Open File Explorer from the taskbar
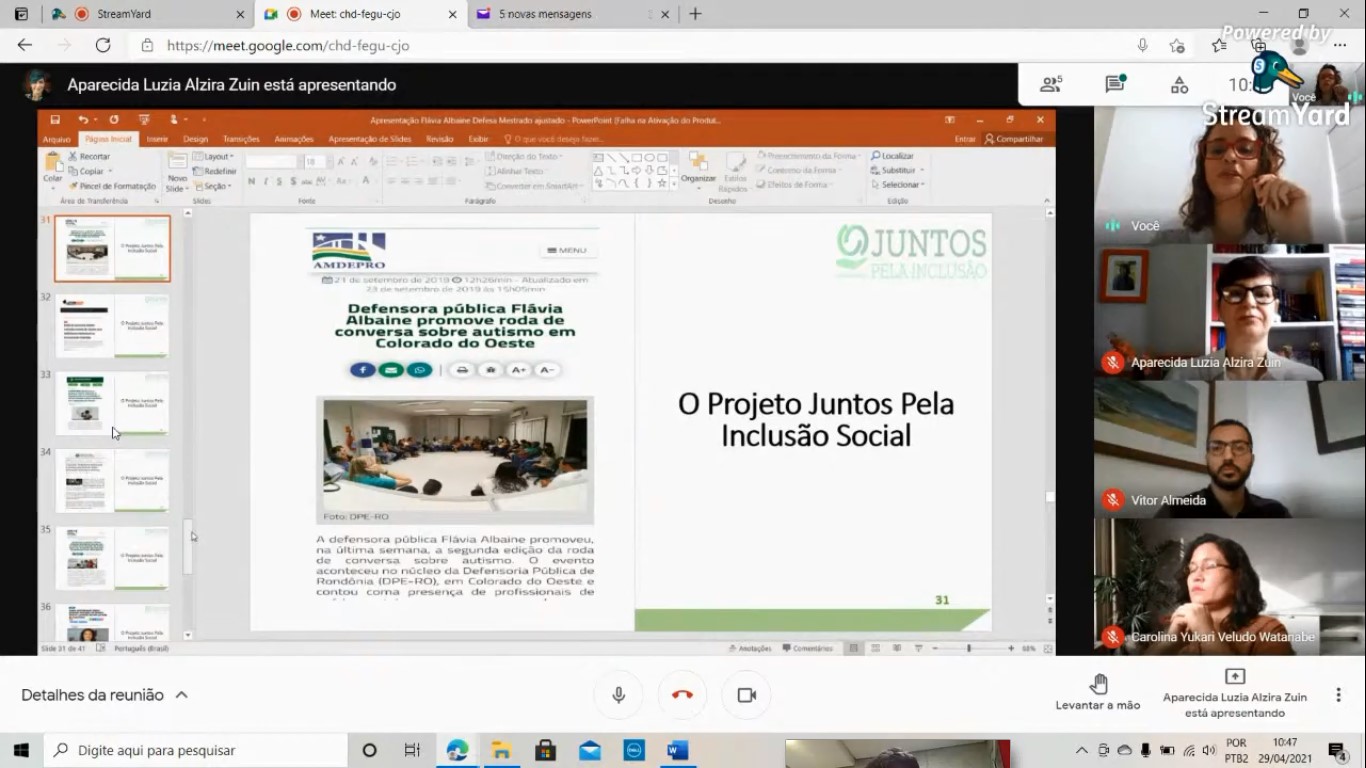 click(501, 750)
